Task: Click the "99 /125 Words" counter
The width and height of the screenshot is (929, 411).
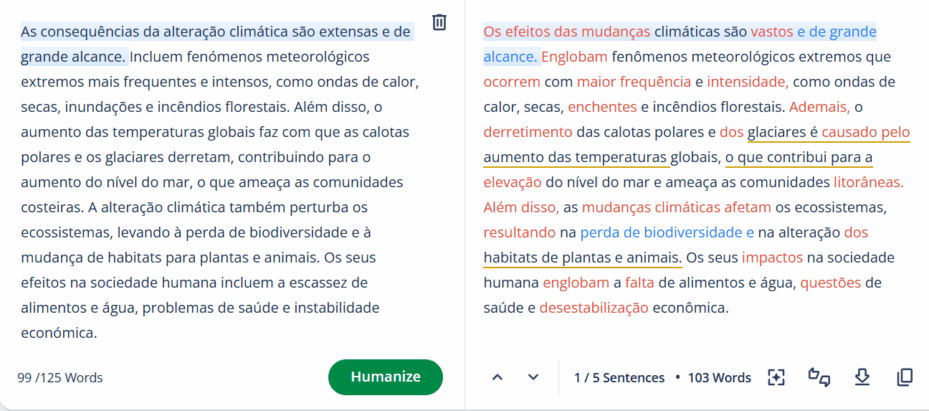Action: [60, 378]
